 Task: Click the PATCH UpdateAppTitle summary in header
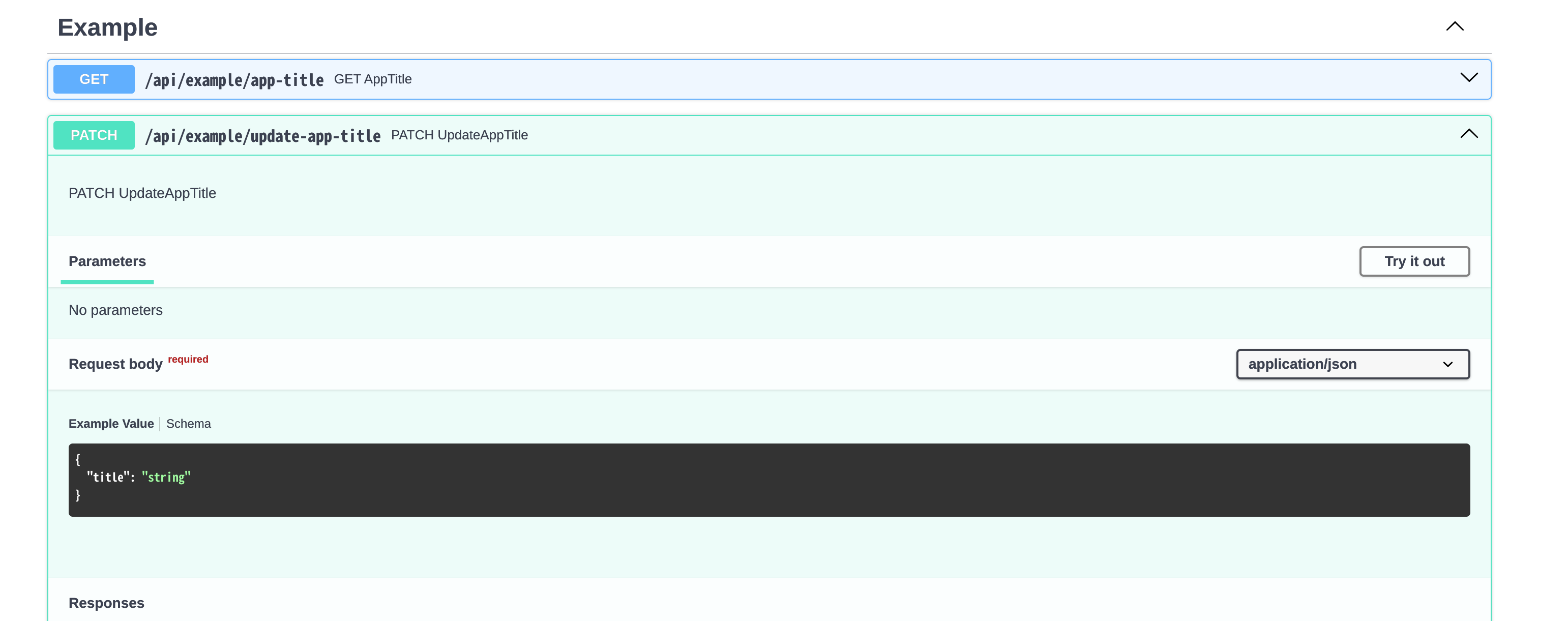click(x=459, y=135)
